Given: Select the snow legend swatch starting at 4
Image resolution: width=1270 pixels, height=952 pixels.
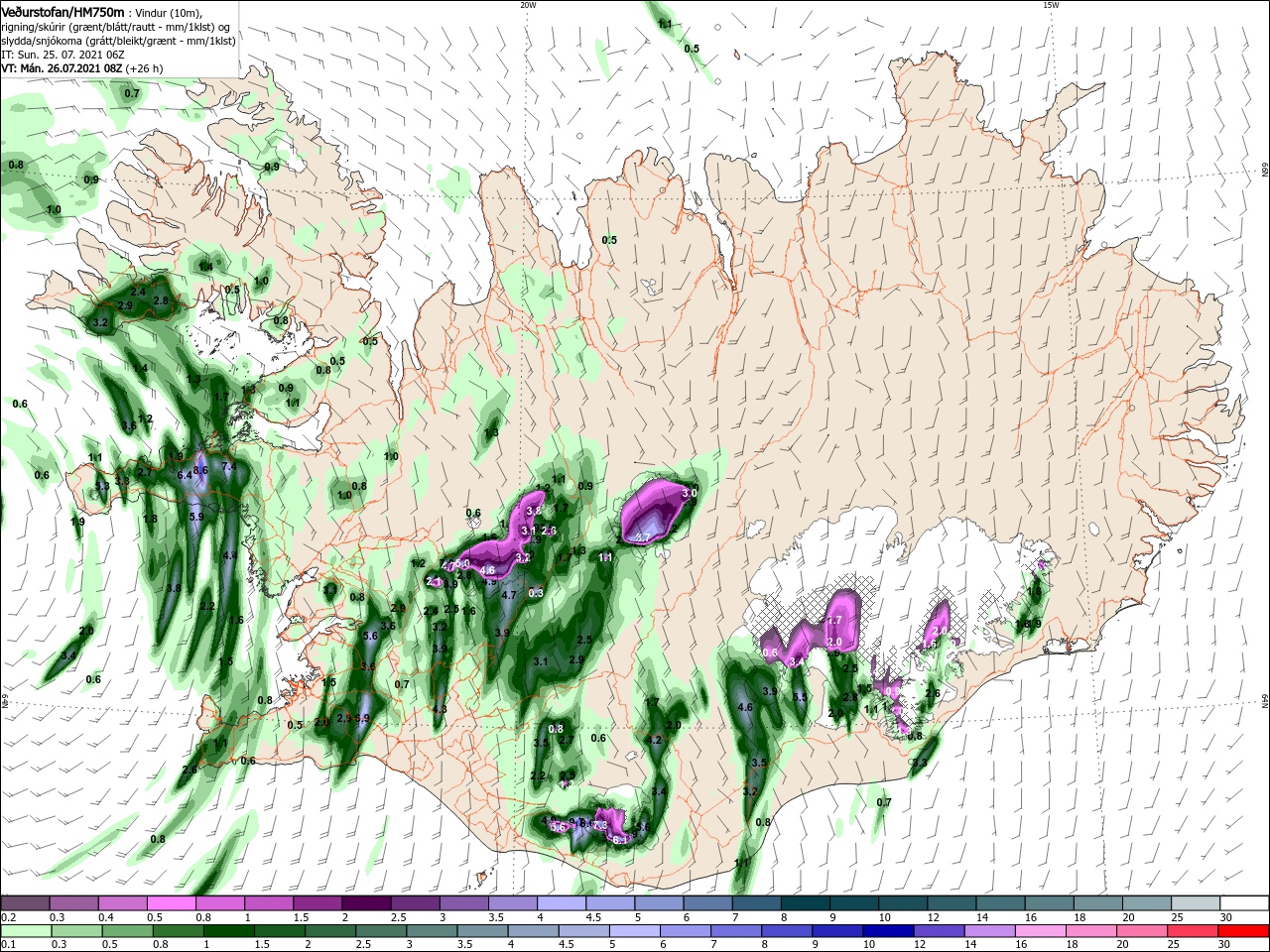Looking at the screenshot, I should coord(561,903).
